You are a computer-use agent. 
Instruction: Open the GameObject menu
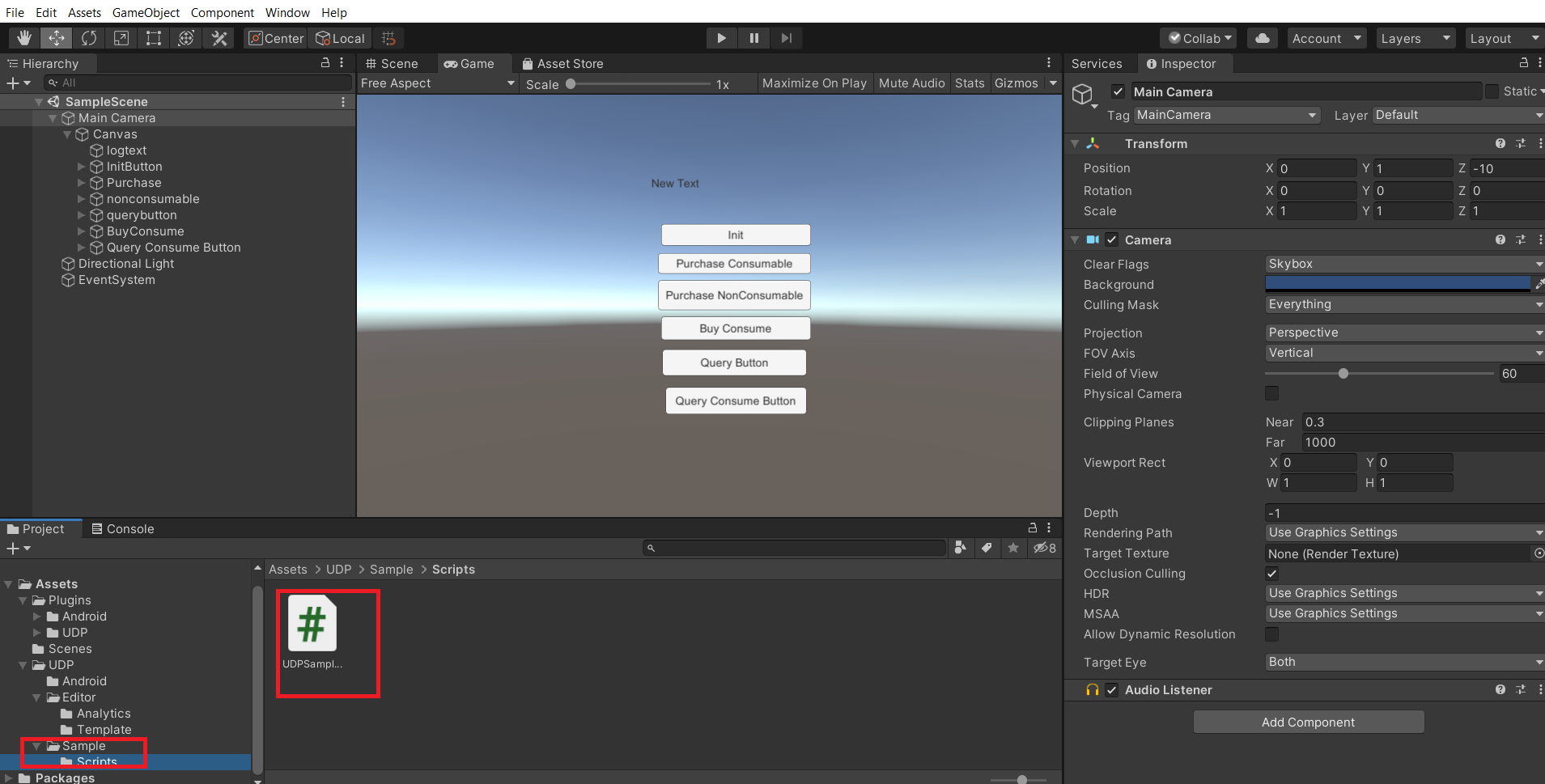click(146, 12)
